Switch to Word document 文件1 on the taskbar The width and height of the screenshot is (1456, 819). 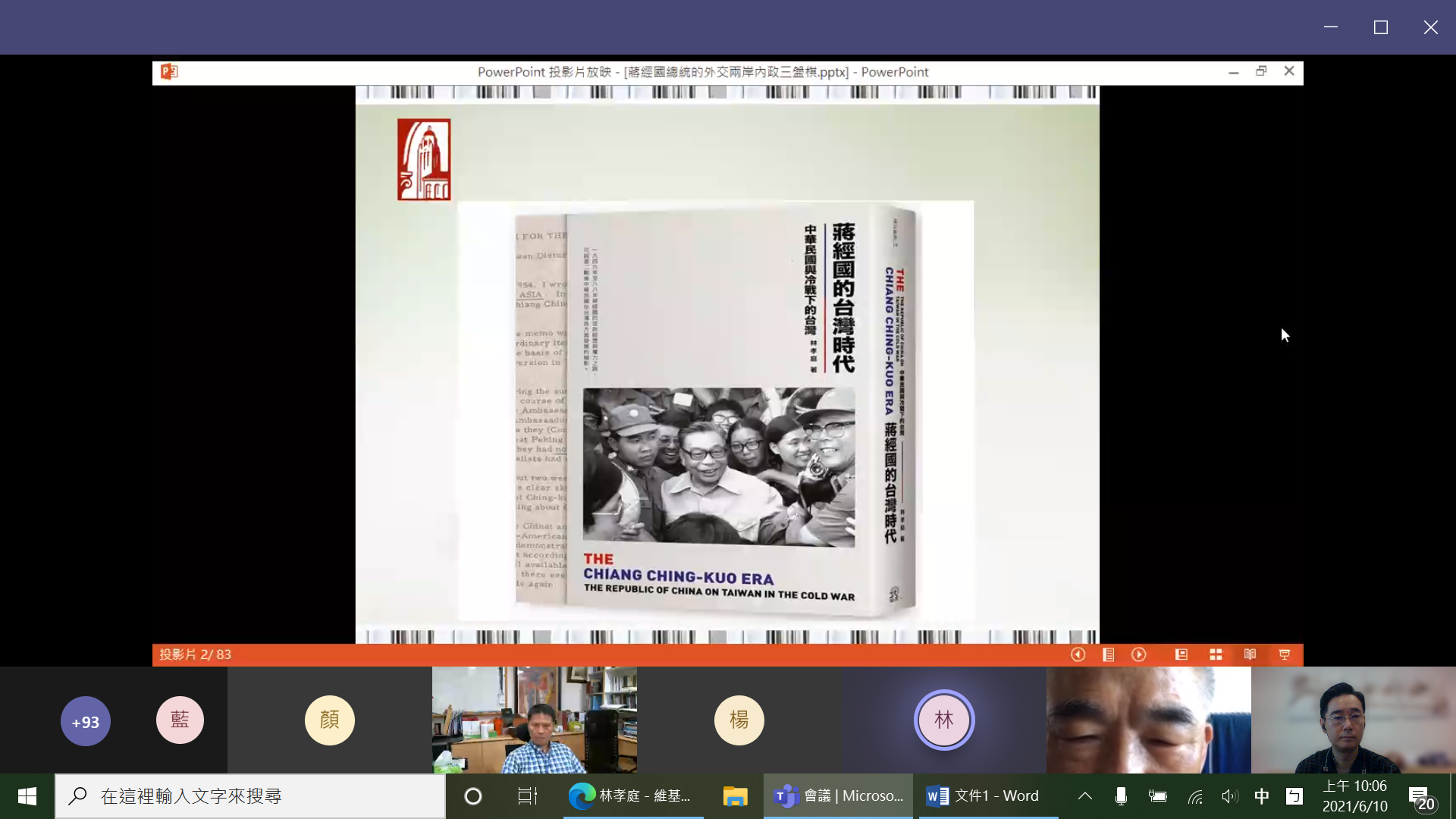tap(988, 796)
